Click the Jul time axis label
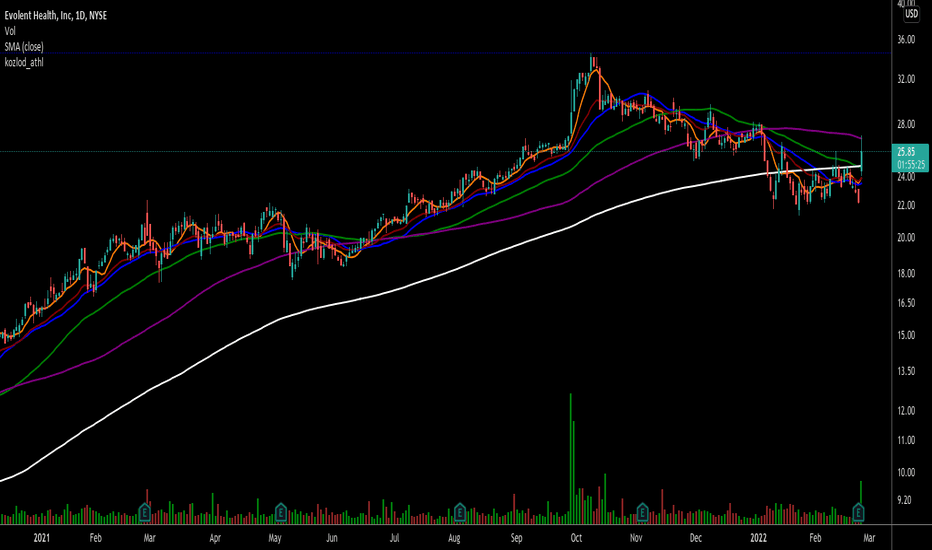The width and height of the screenshot is (932, 550). point(394,538)
